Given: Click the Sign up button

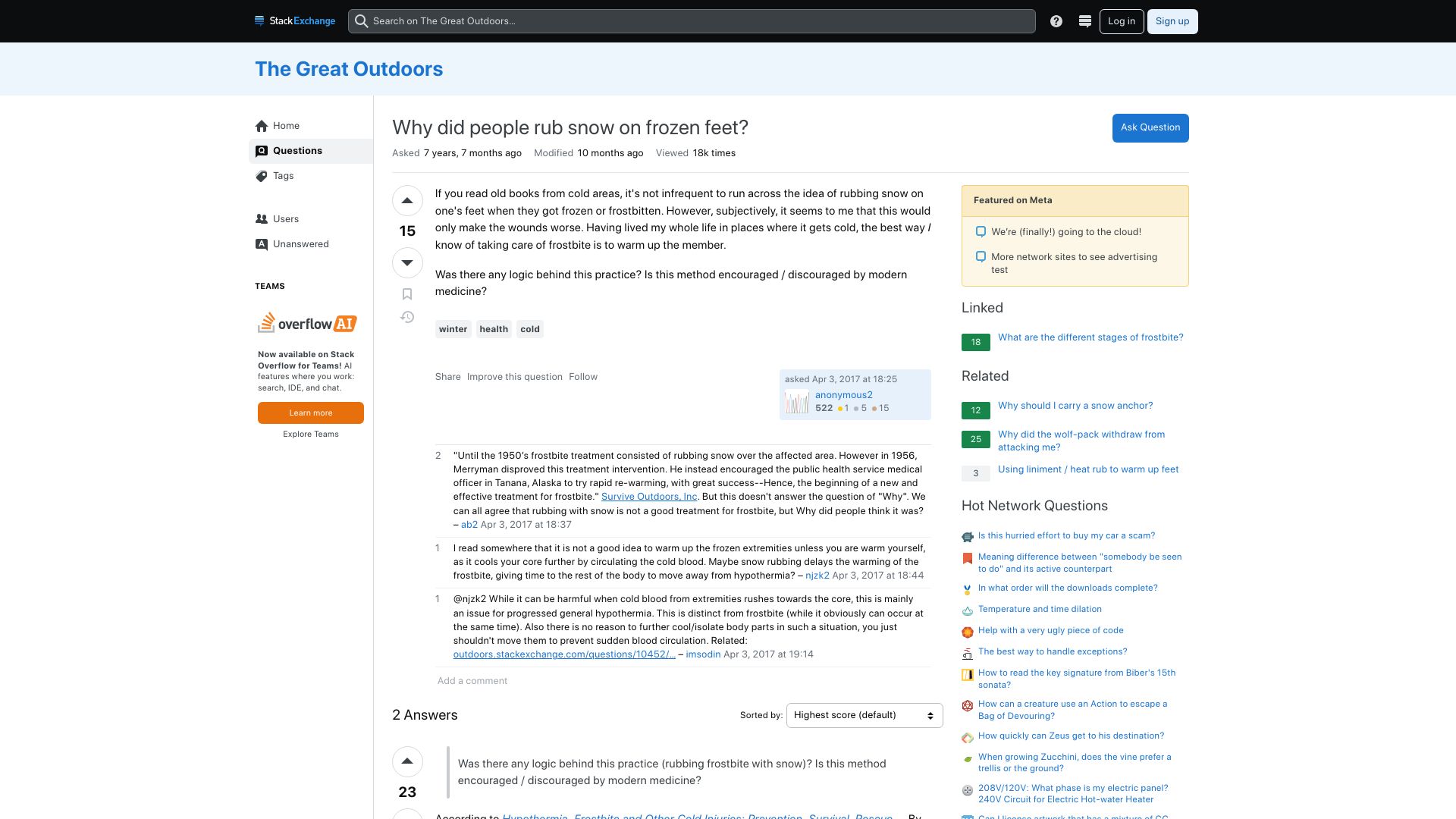Looking at the screenshot, I should [1172, 21].
